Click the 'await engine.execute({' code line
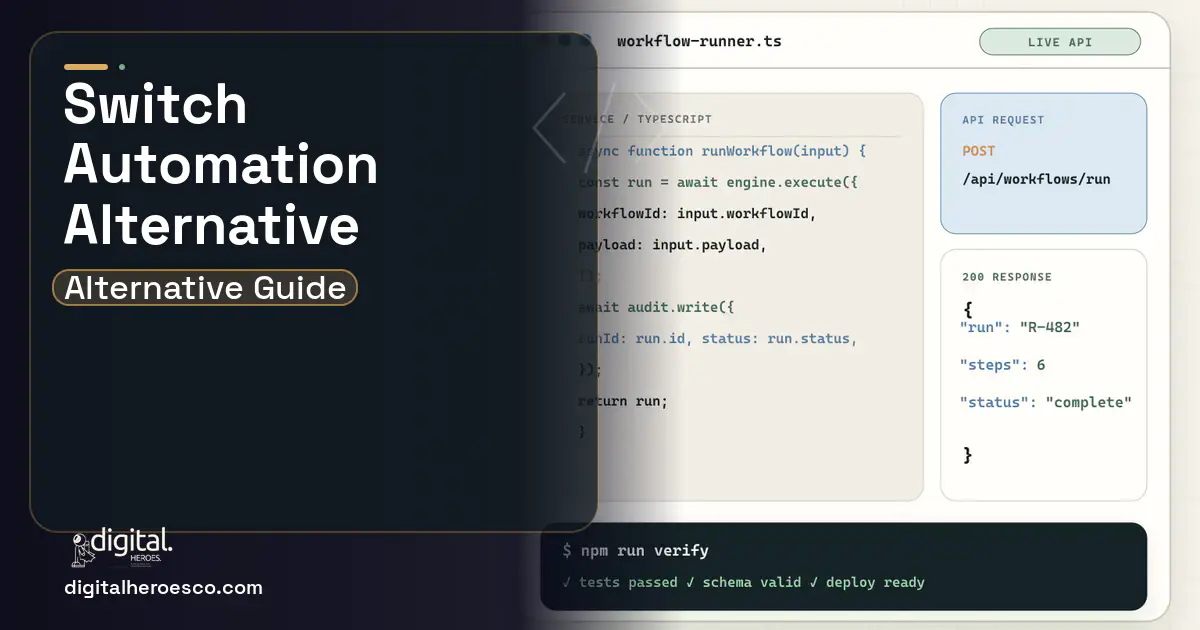This screenshot has width=1200, height=630. (x=718, y=182)
